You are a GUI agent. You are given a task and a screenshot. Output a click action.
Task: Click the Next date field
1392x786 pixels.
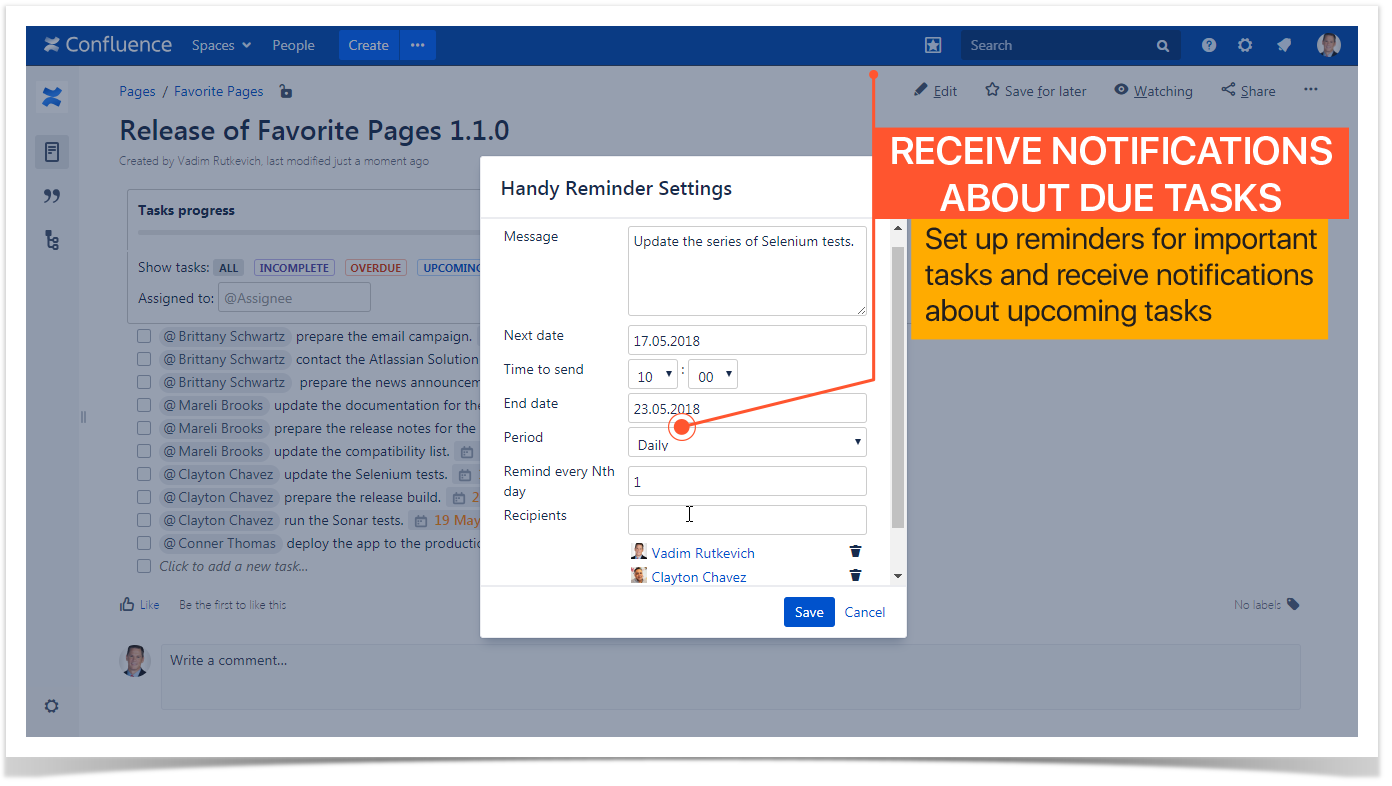747,340
